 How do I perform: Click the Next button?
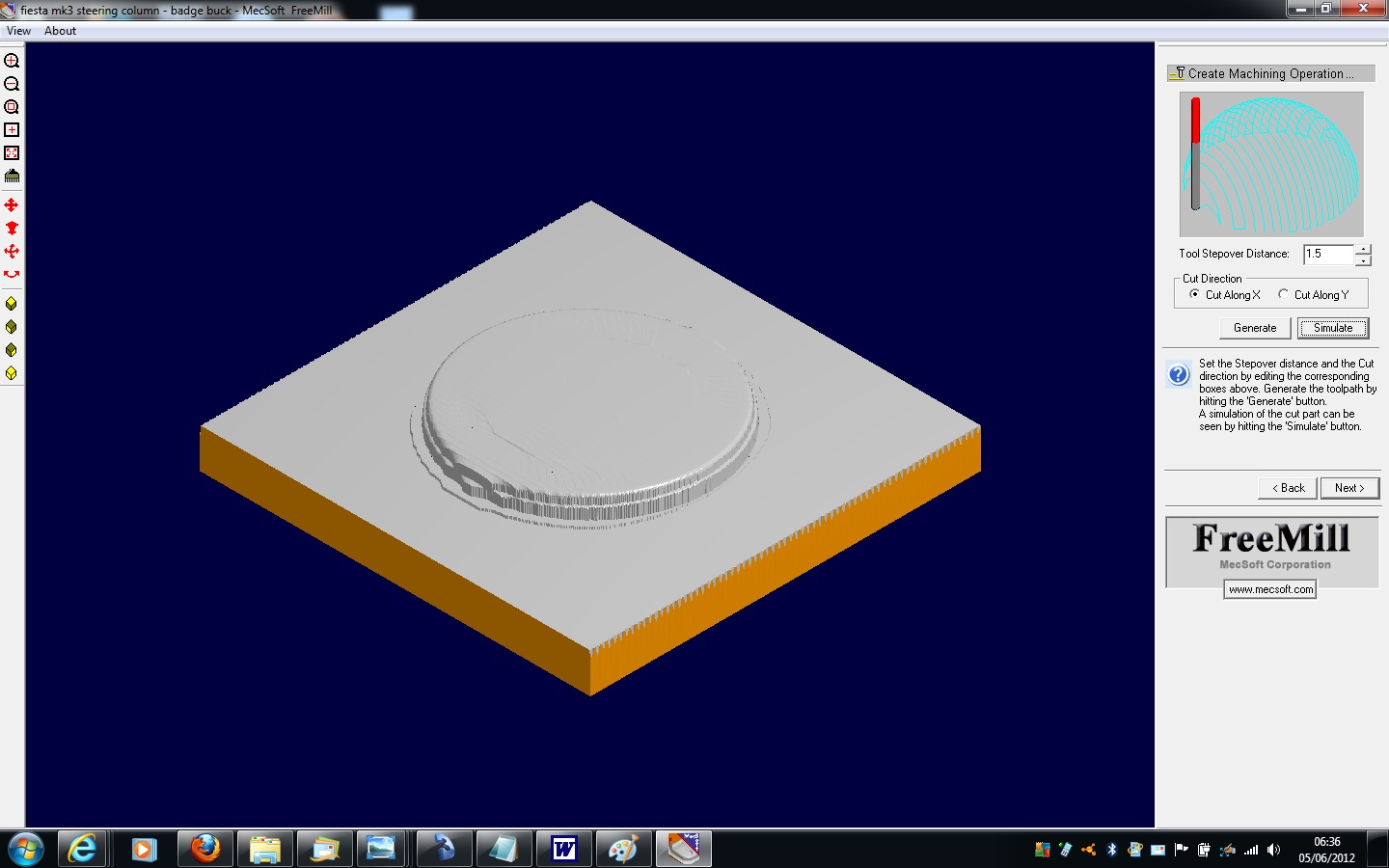pyautogui.click(x=1349, y=488)
